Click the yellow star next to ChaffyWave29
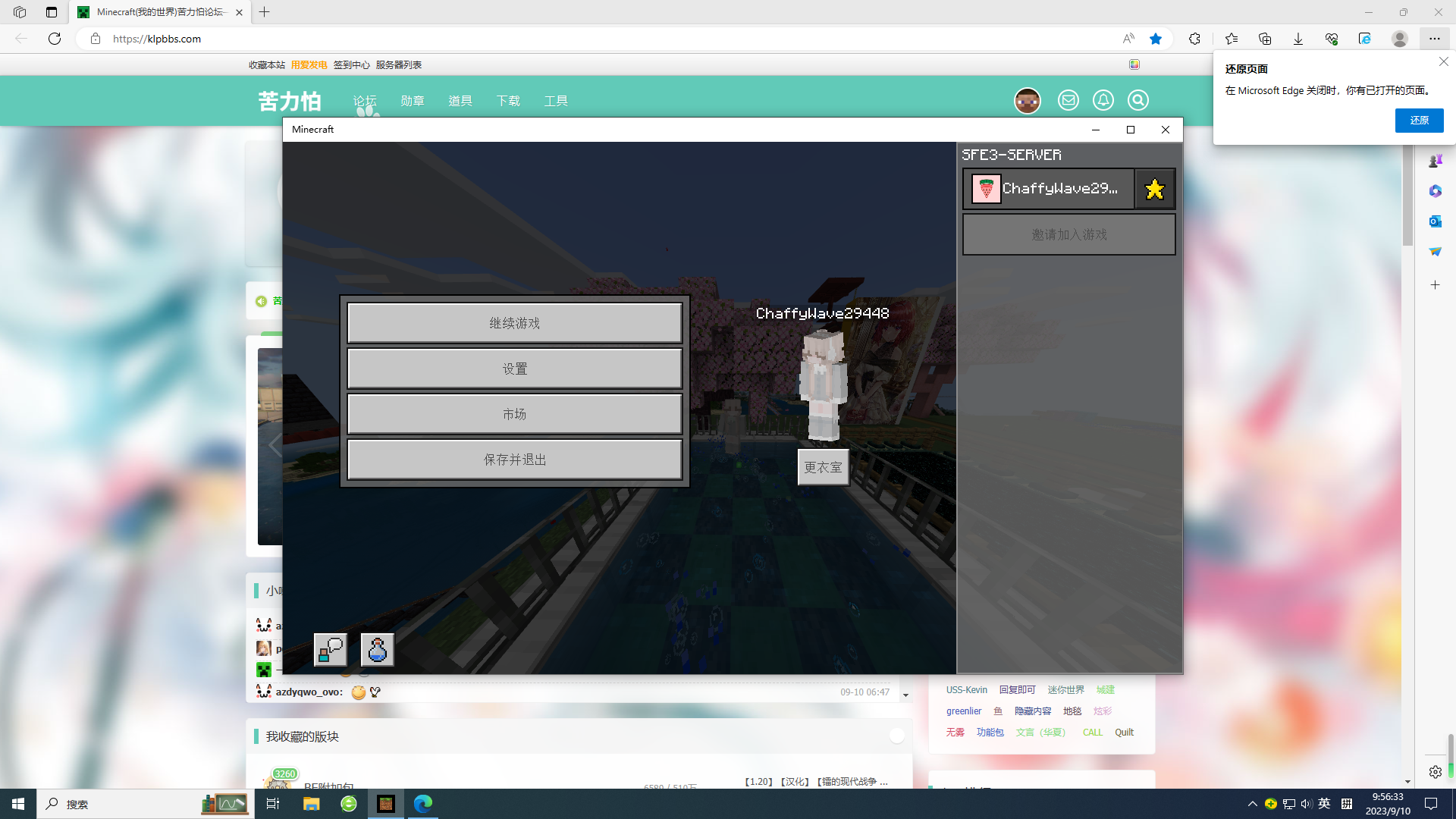This screenshot has height=819, width=1456. [x=1155, y=189]
